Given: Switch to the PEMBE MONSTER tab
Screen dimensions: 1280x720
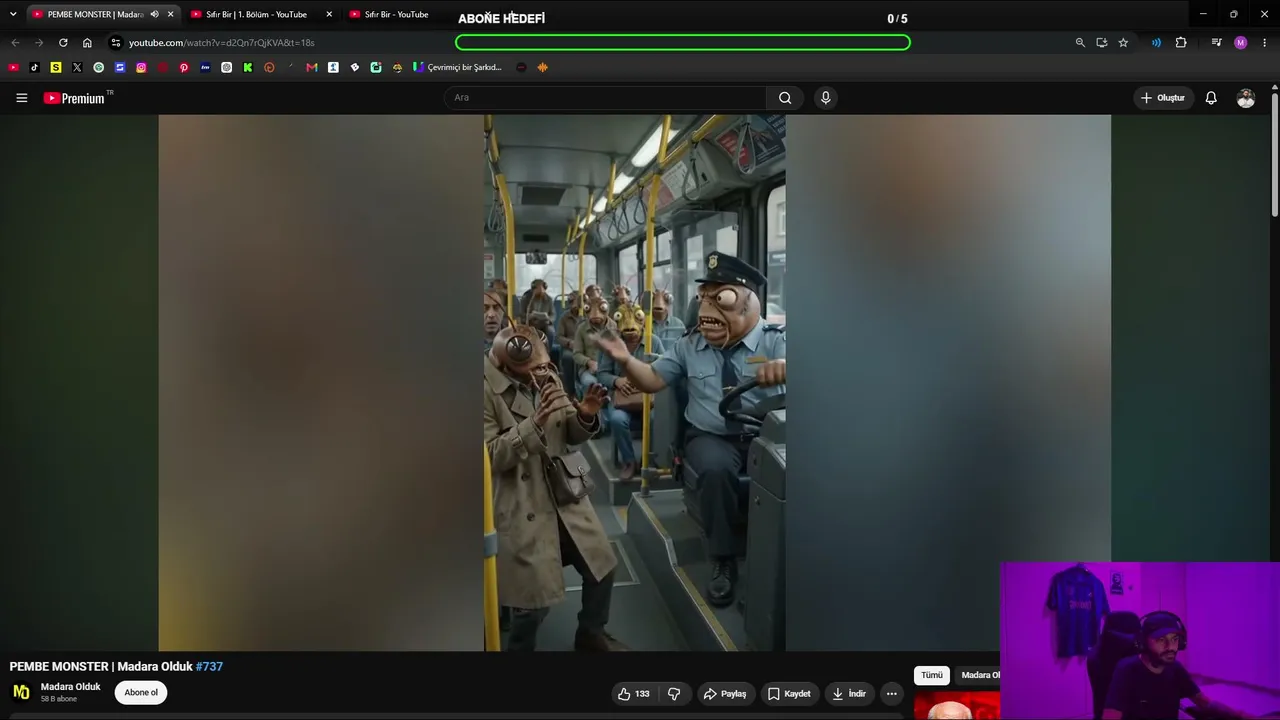Looking at the screenshot, I should click(95, 15).
